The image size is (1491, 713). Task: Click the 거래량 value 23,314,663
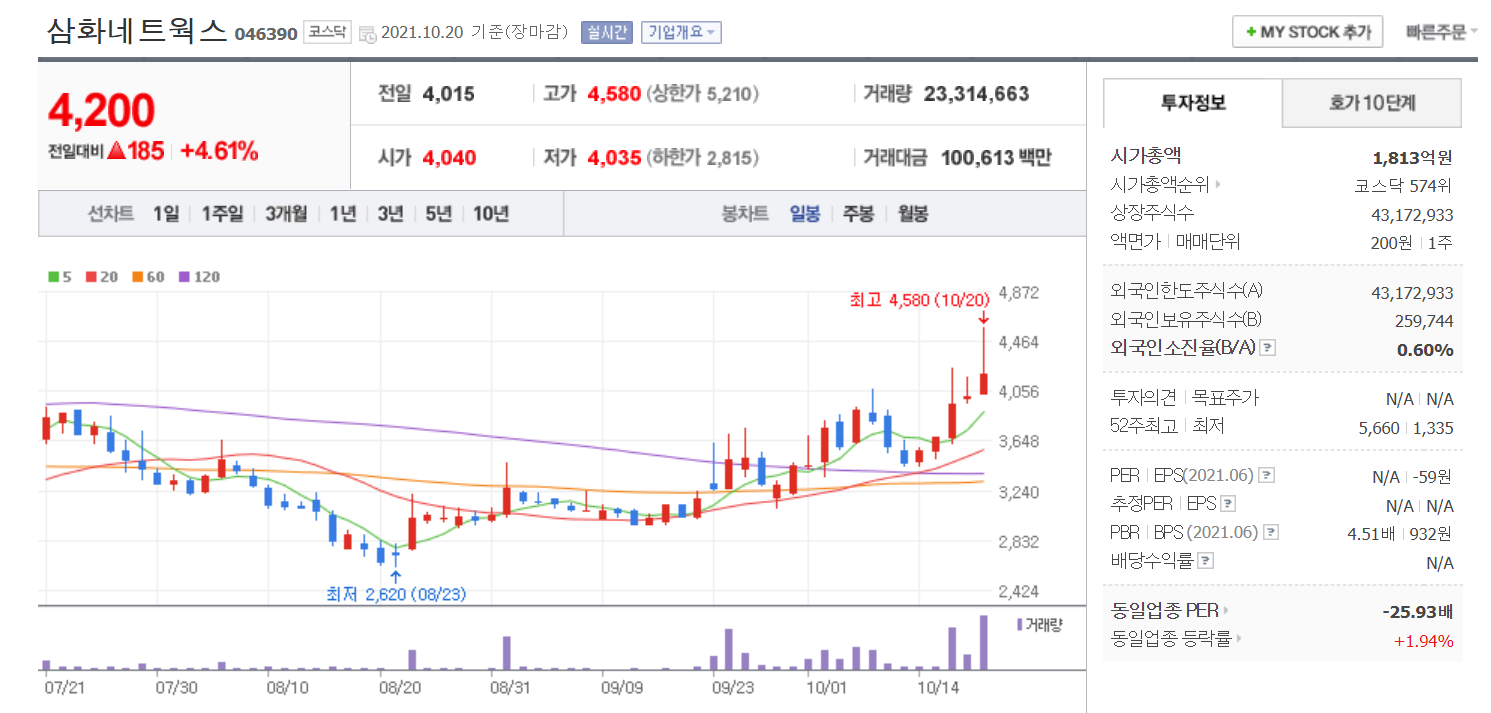click(976, 94)
